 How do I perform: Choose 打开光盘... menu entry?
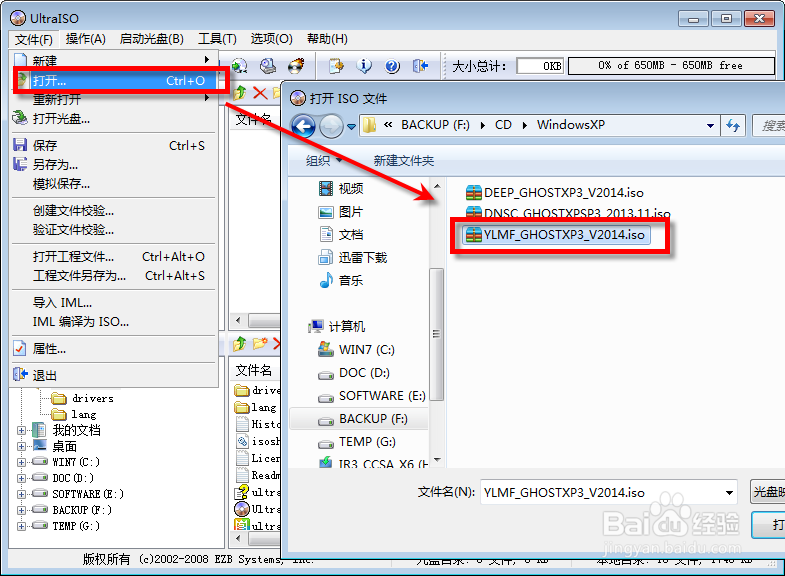click(x=114, y=119)
